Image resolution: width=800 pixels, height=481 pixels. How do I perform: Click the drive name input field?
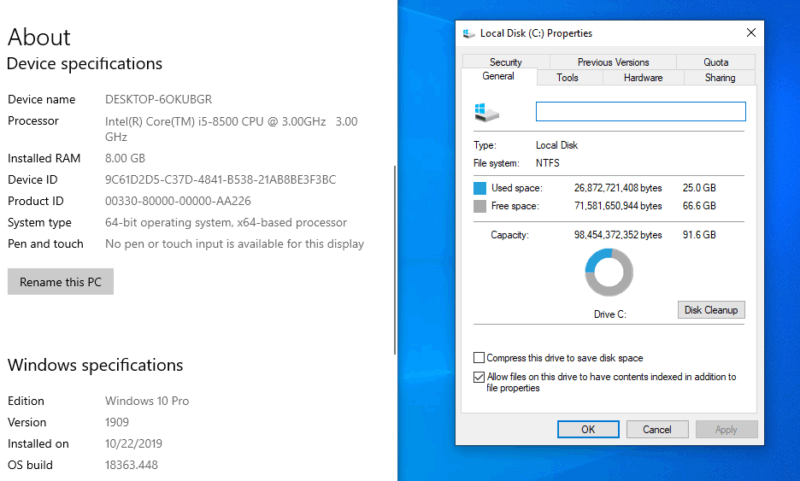point(640,112)
